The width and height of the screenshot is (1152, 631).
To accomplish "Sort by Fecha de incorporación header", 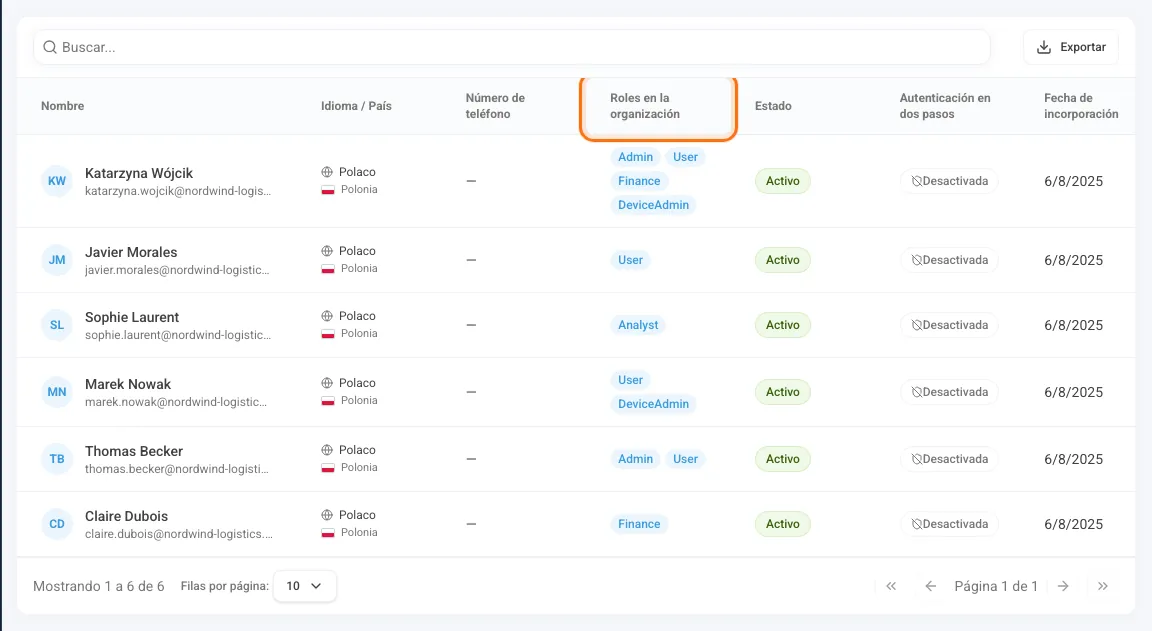I will (x=1081, y=106).
